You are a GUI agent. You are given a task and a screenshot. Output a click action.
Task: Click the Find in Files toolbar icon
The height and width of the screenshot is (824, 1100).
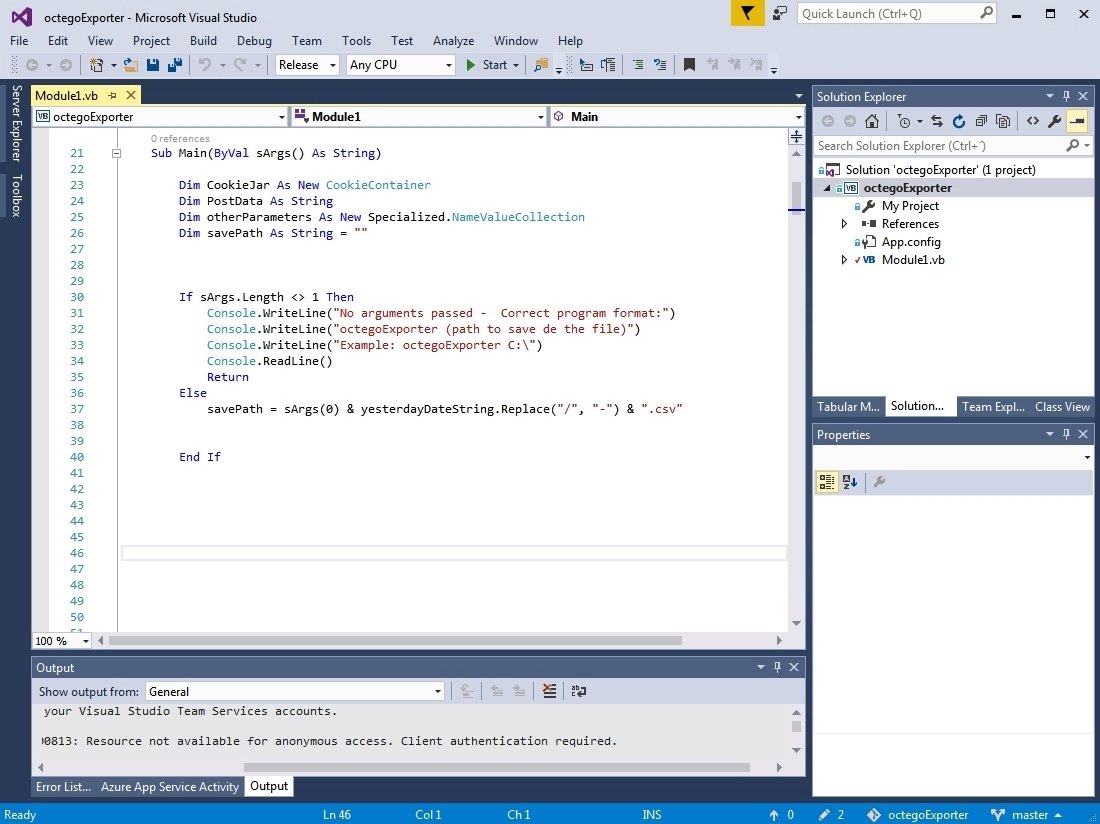click(x=540, y=65)
